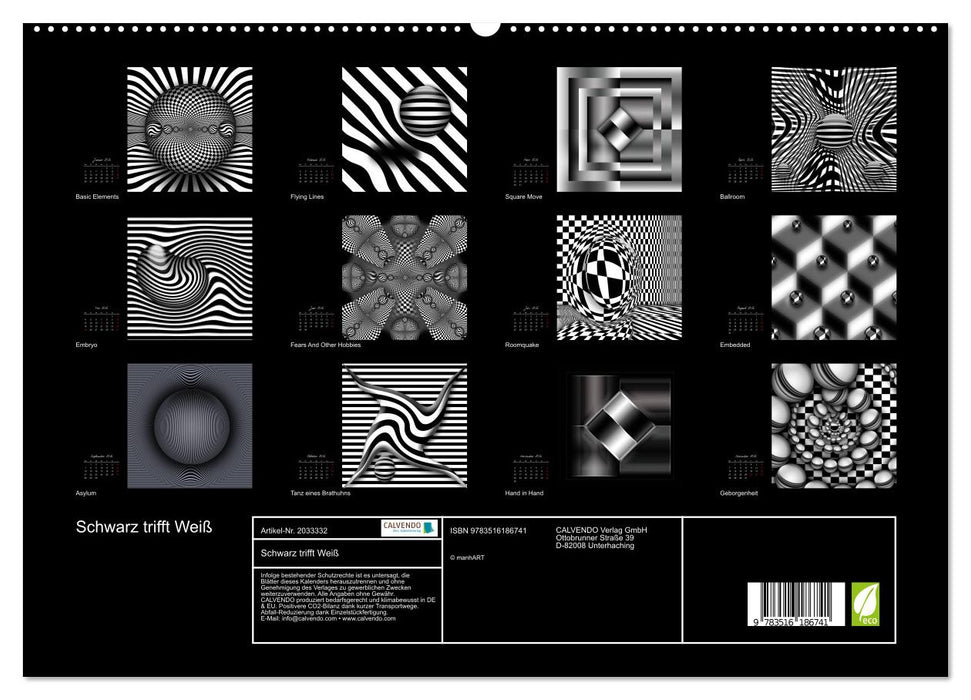Open the Asylum grey sphere image
This screenshot has height=700, width=971.
pos(189,425)
